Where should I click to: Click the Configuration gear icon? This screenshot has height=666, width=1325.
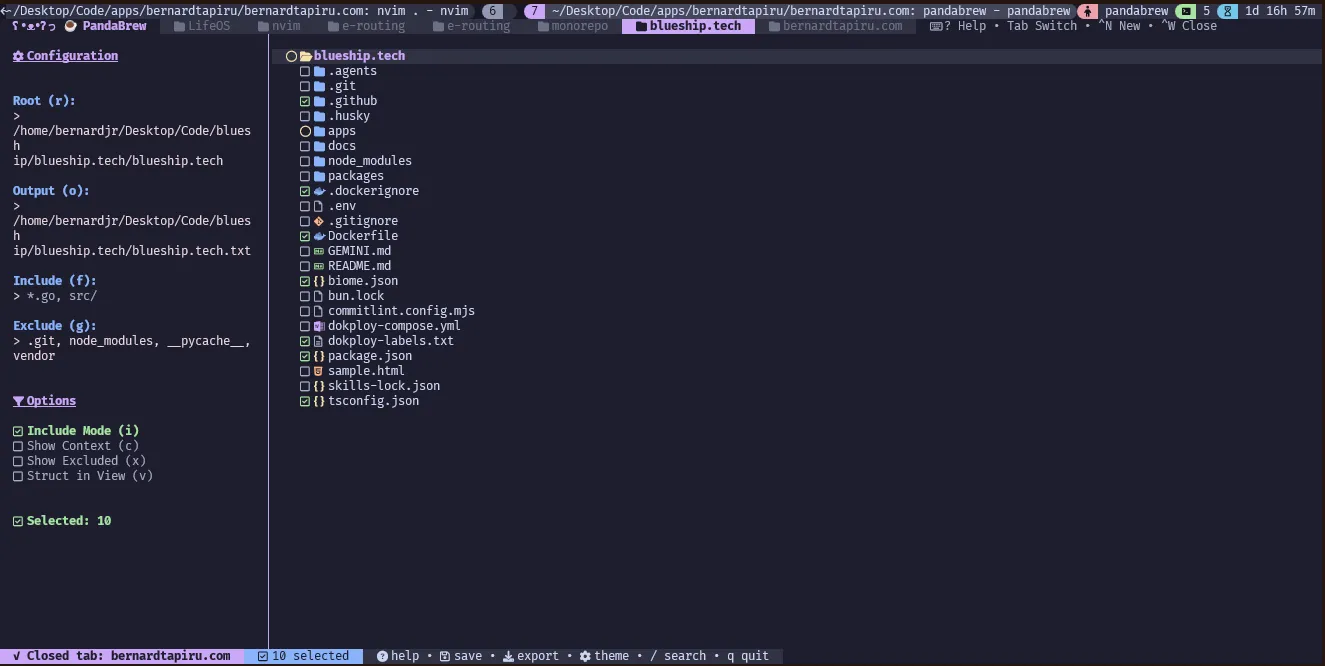17,55
